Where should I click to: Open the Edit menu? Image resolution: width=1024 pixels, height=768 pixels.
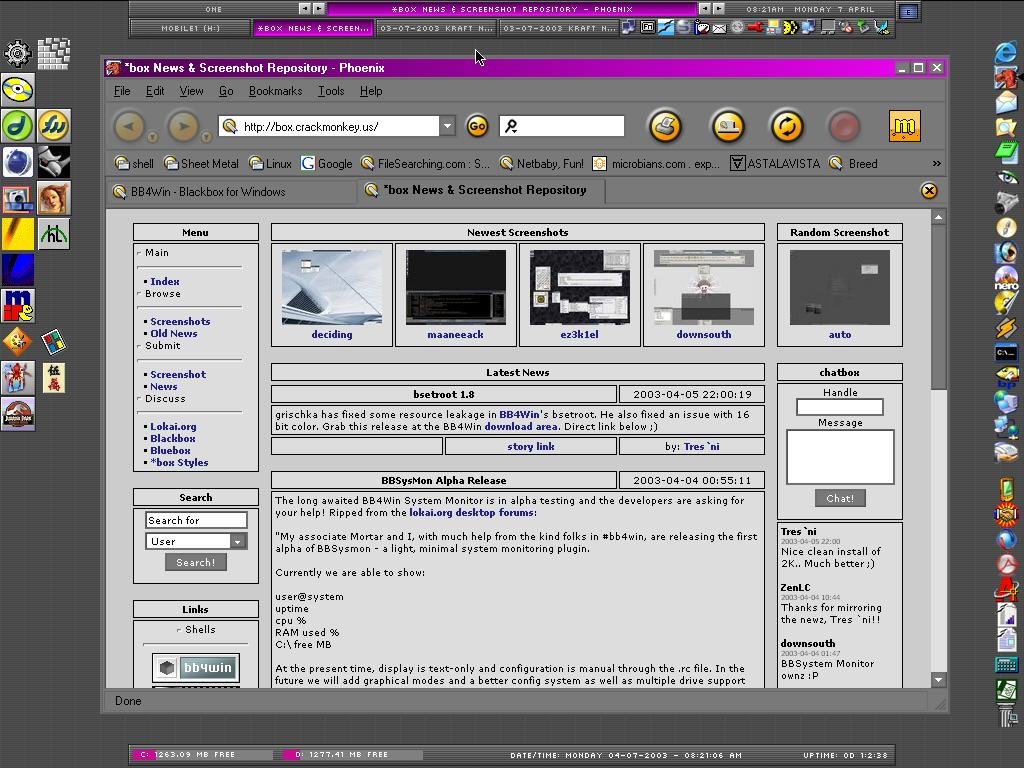pyautogui.click(x=155, y=91)
